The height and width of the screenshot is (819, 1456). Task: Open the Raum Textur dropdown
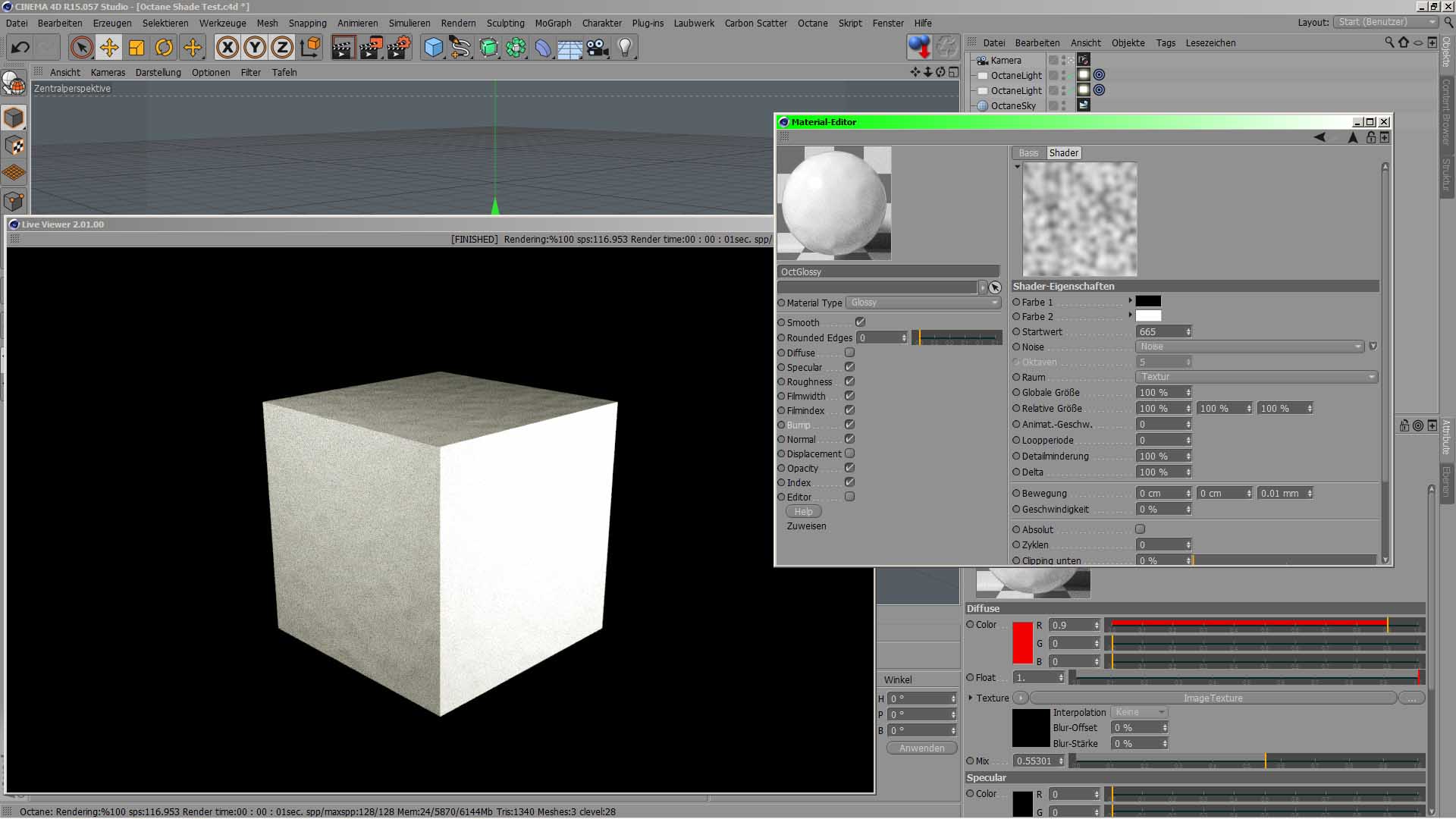click(1256, 377)
